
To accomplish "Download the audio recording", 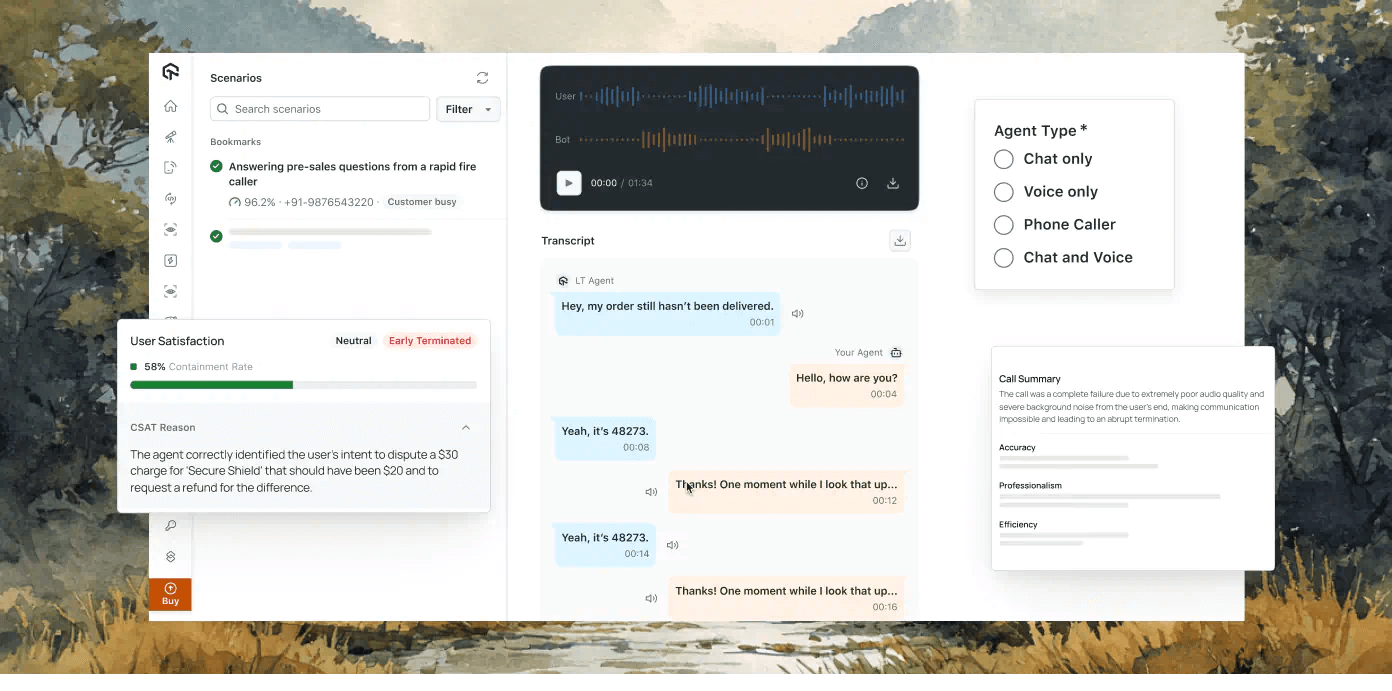I will (893, 183).
